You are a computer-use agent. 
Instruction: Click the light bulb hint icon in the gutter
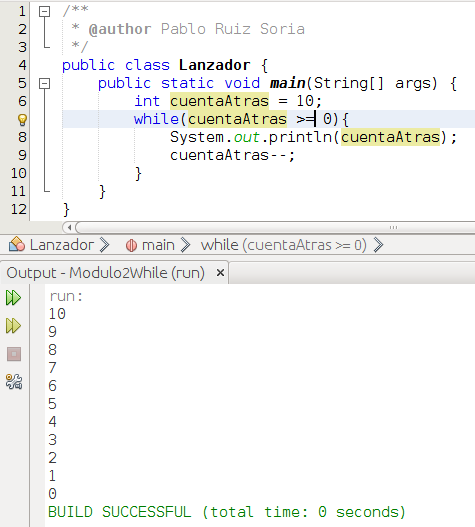click(x=22, y=120)
